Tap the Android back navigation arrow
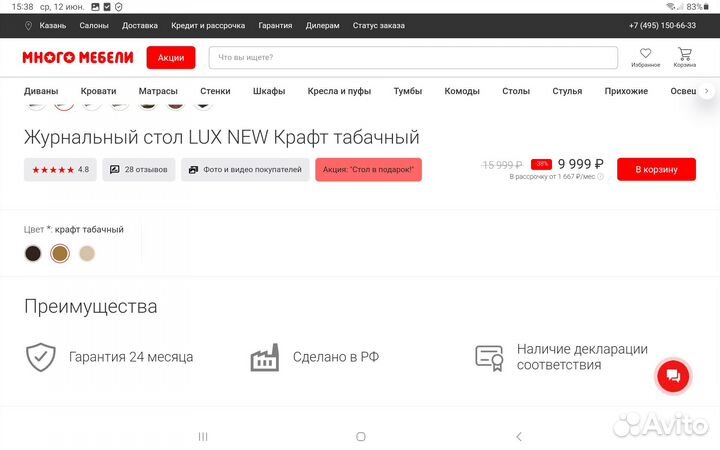This screenshot has width=720, height=450. click(x=519, y=436)
